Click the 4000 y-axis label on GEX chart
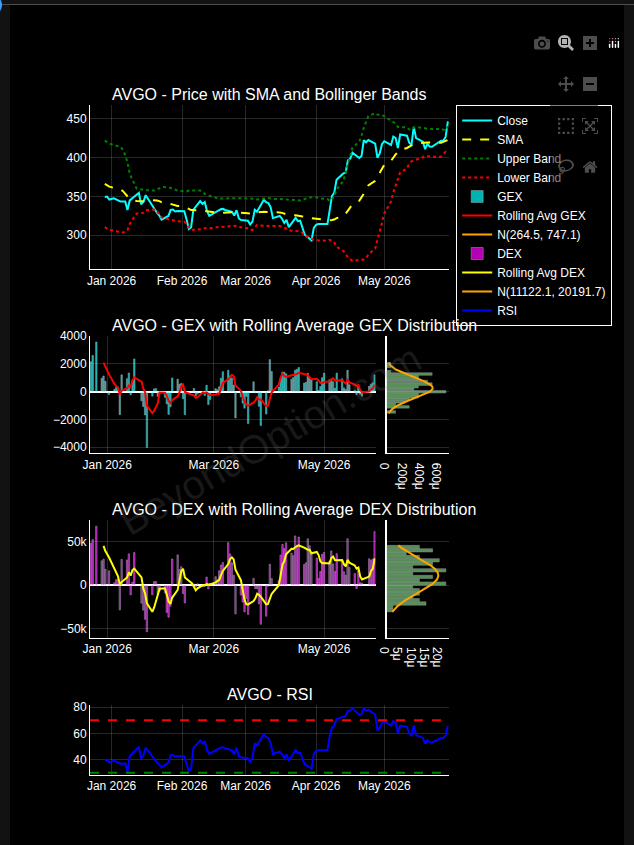The image size is (634, 845). (71, 336)
